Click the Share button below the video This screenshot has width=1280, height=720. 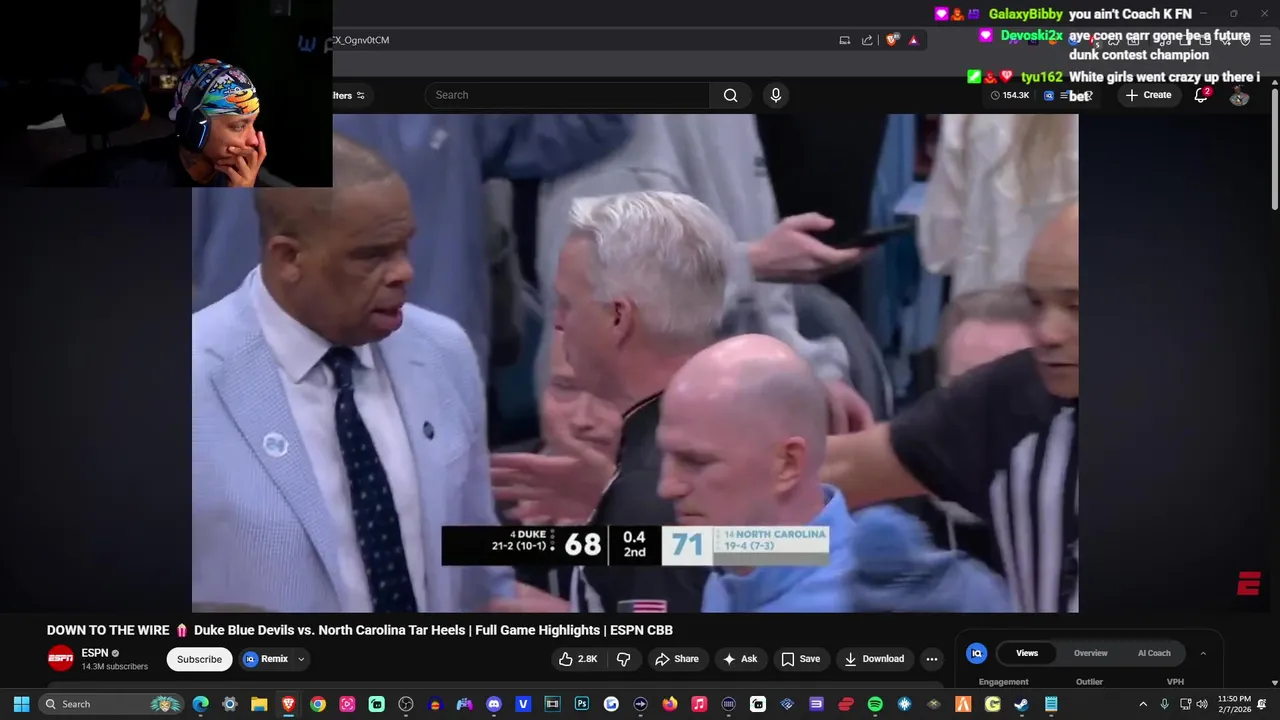click(677, 659)
